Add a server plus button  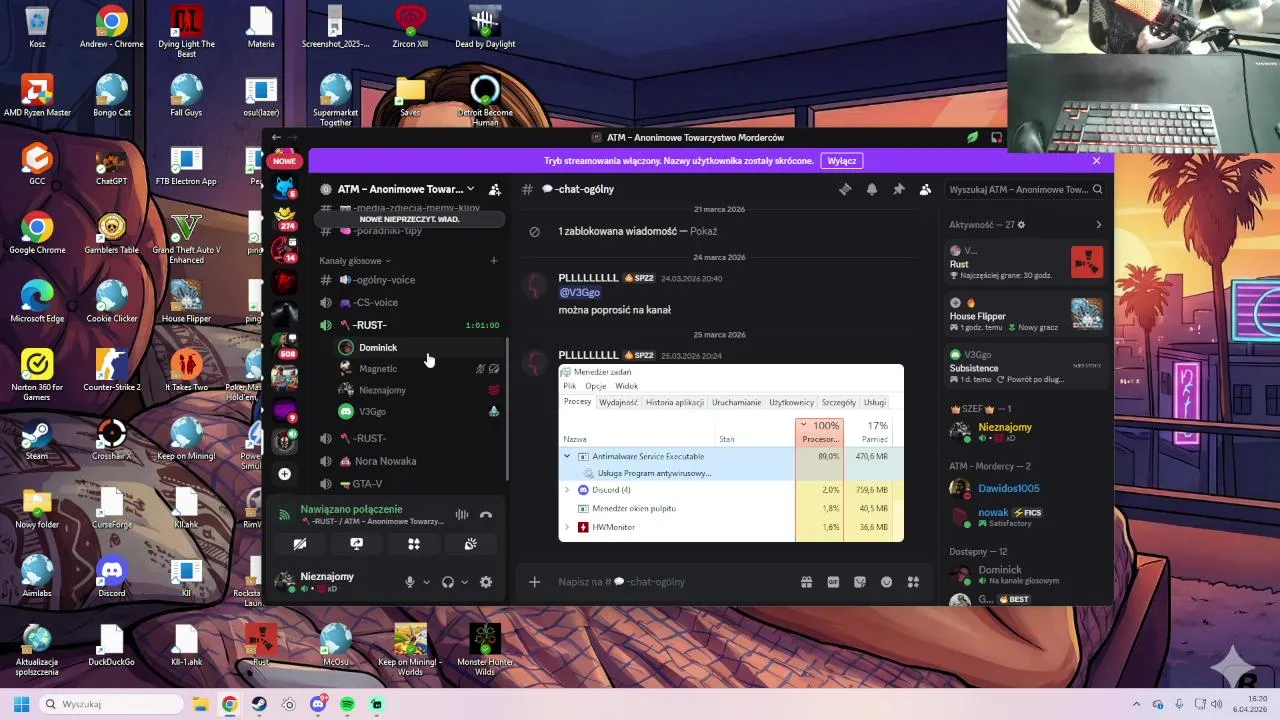(285, 474)
